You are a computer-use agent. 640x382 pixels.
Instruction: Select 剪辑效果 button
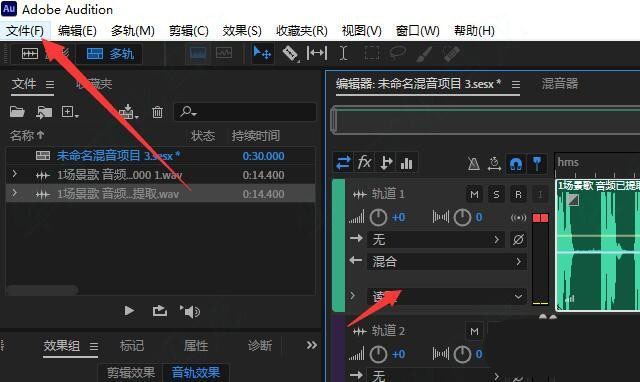[131, 373]
